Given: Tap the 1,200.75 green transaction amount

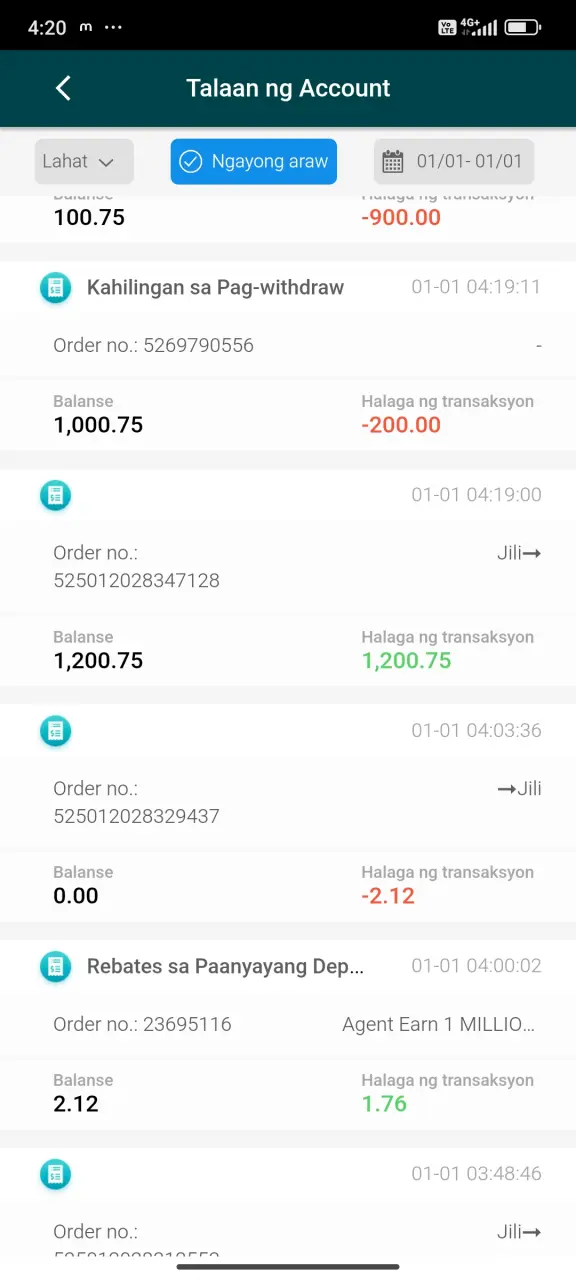Looking at the screenshot, I should [x=407, y=660].
